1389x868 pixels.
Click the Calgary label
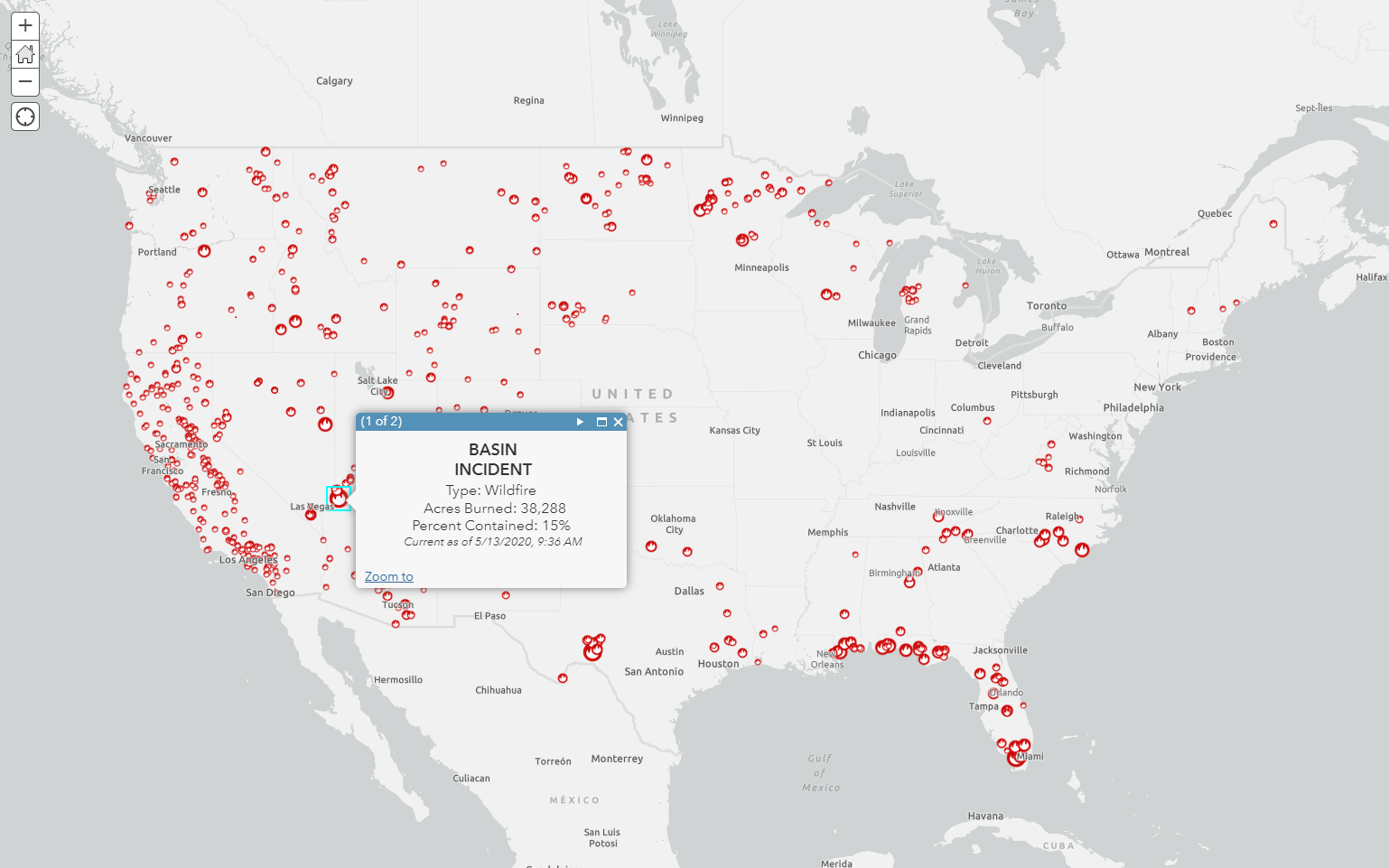point(334,81)
